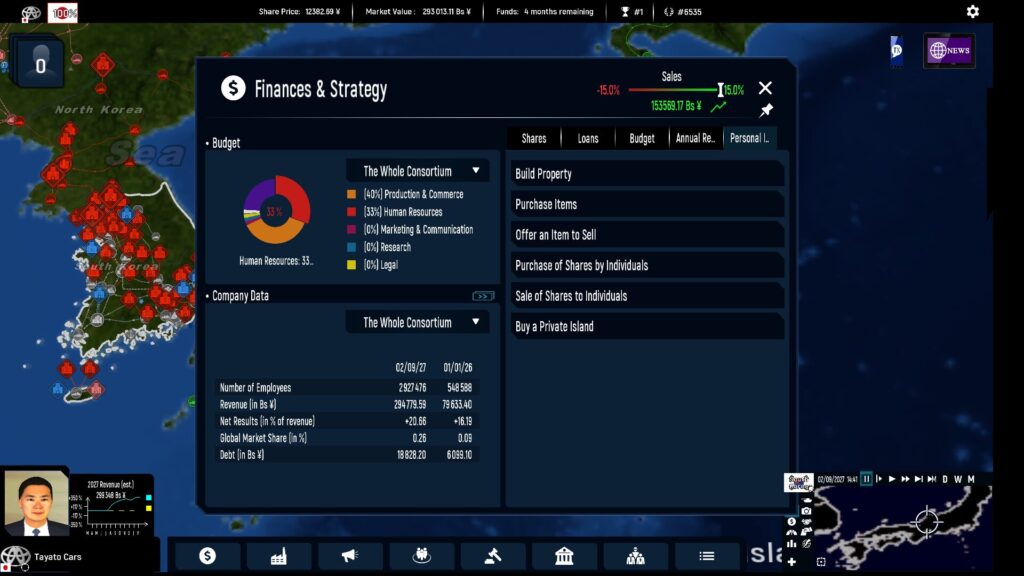Click the megaphone marketing icon
Image resolution: width=1024 pixels, height=576 pixels.
350,556
